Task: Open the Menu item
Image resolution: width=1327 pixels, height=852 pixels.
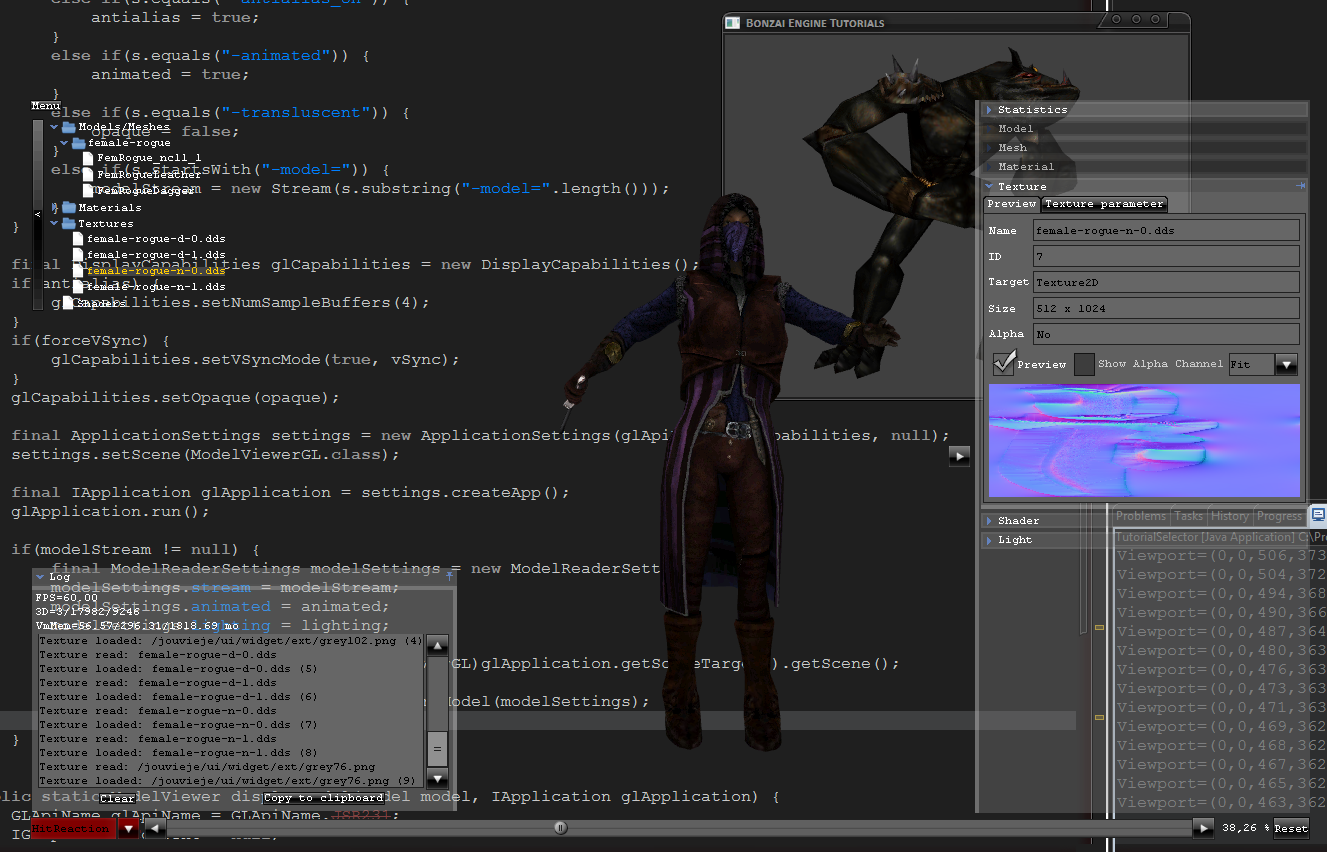Action: [45, 105]
